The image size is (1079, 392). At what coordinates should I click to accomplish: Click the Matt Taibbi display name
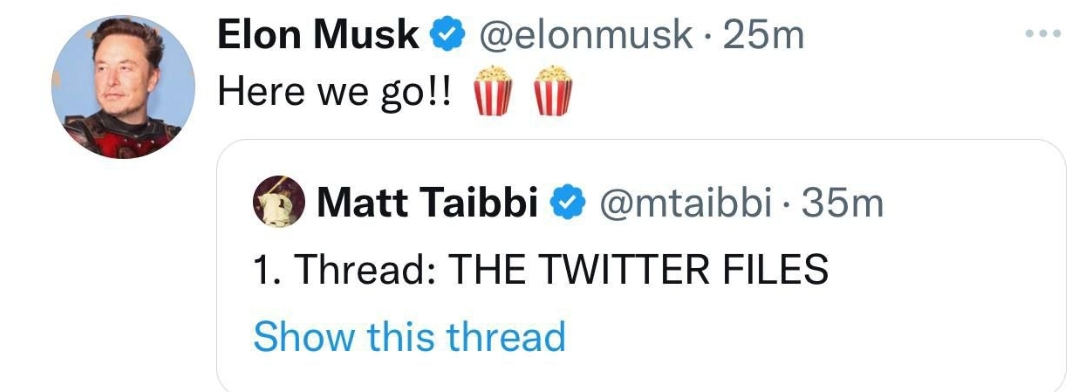point(427,202)
